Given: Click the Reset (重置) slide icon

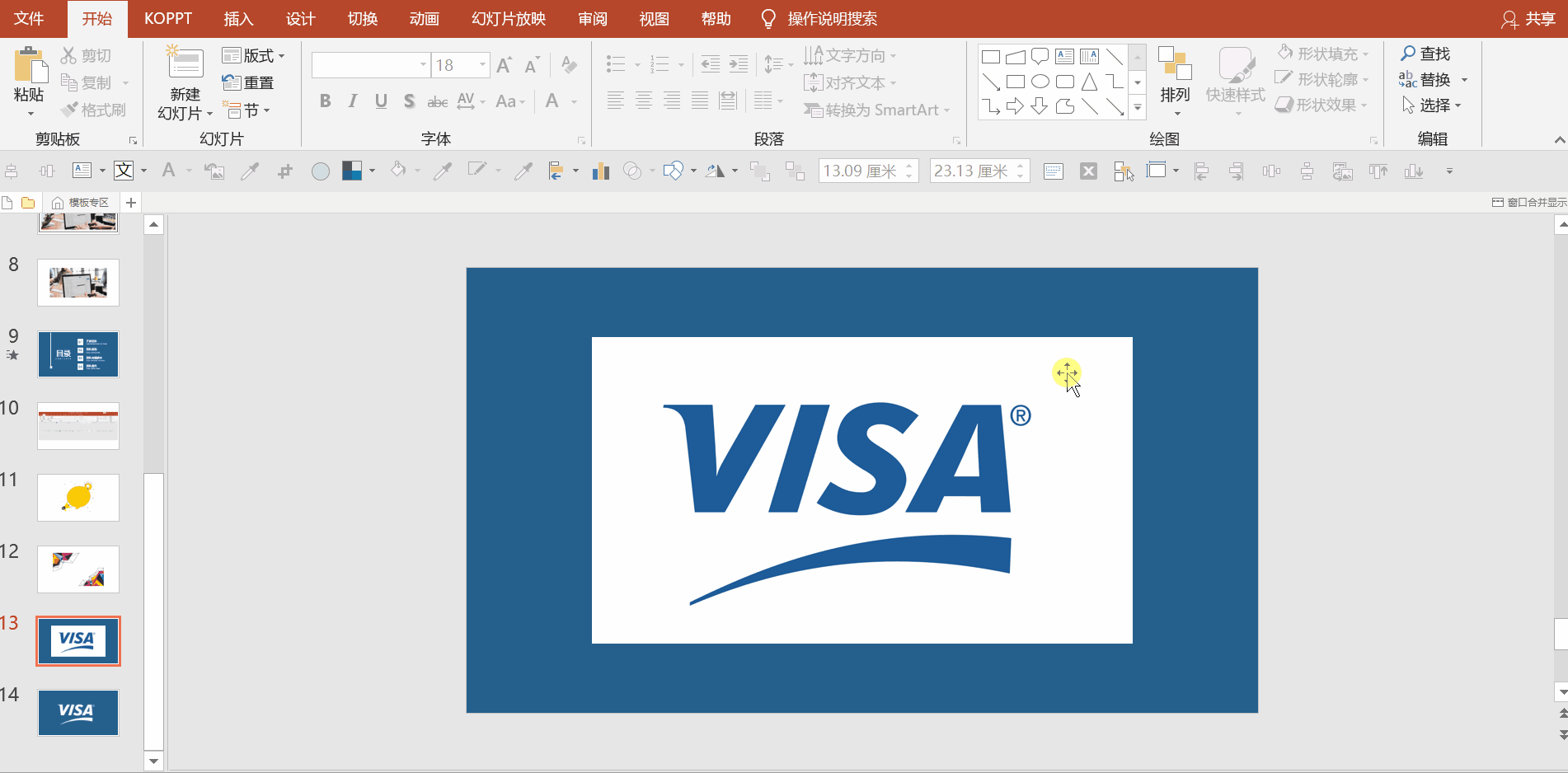Looking at the screenshot, I should coord(231,82).
